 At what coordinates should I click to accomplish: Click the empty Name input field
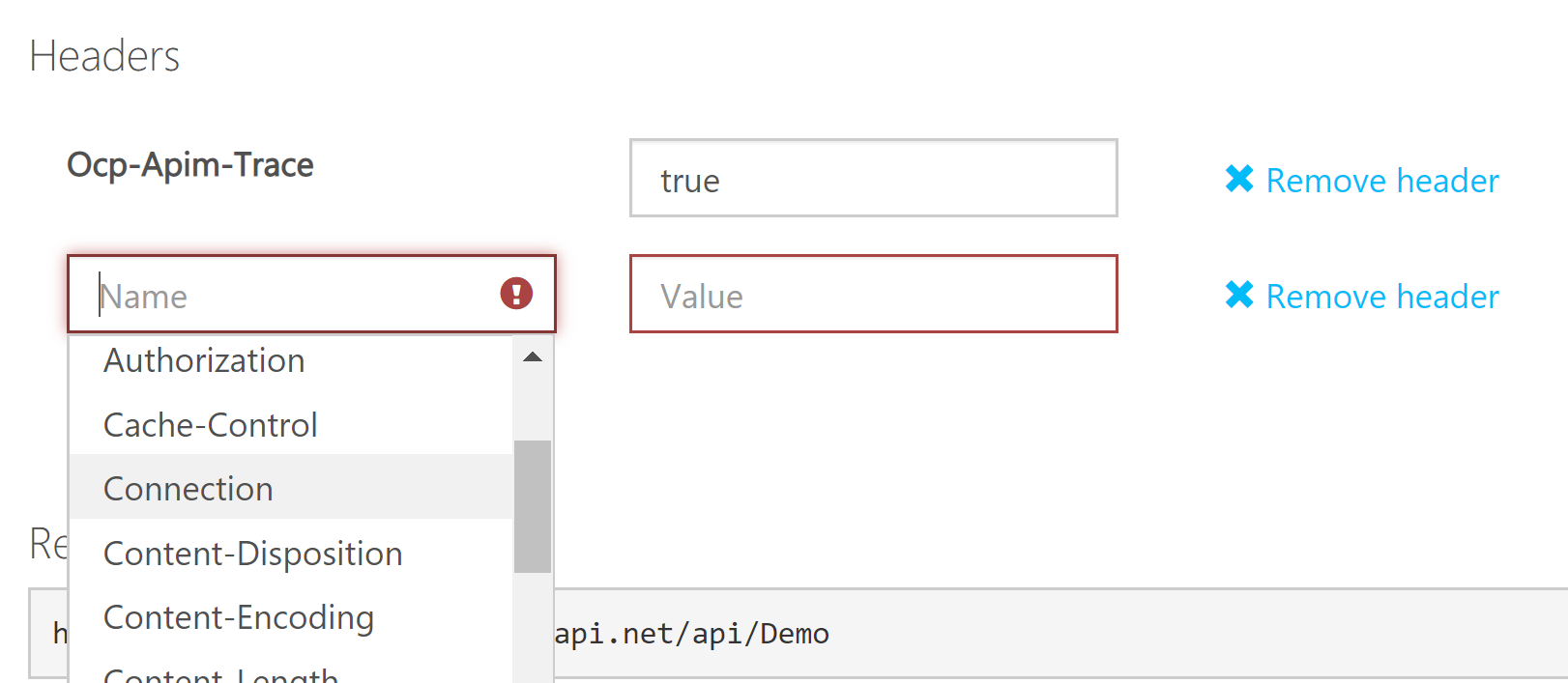tap(290, 295)
